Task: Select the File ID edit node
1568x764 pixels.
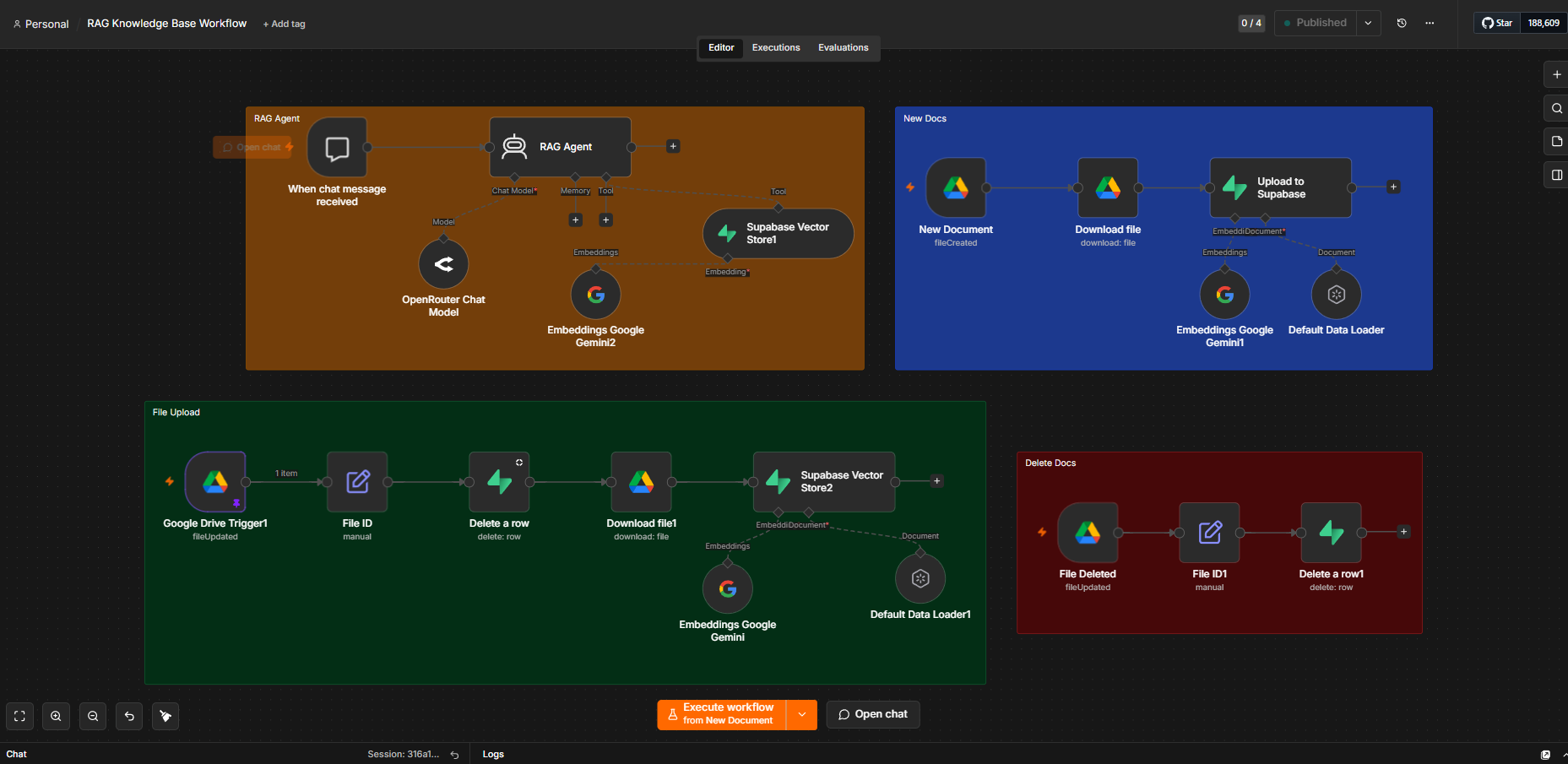Action: tap(357, 482)
